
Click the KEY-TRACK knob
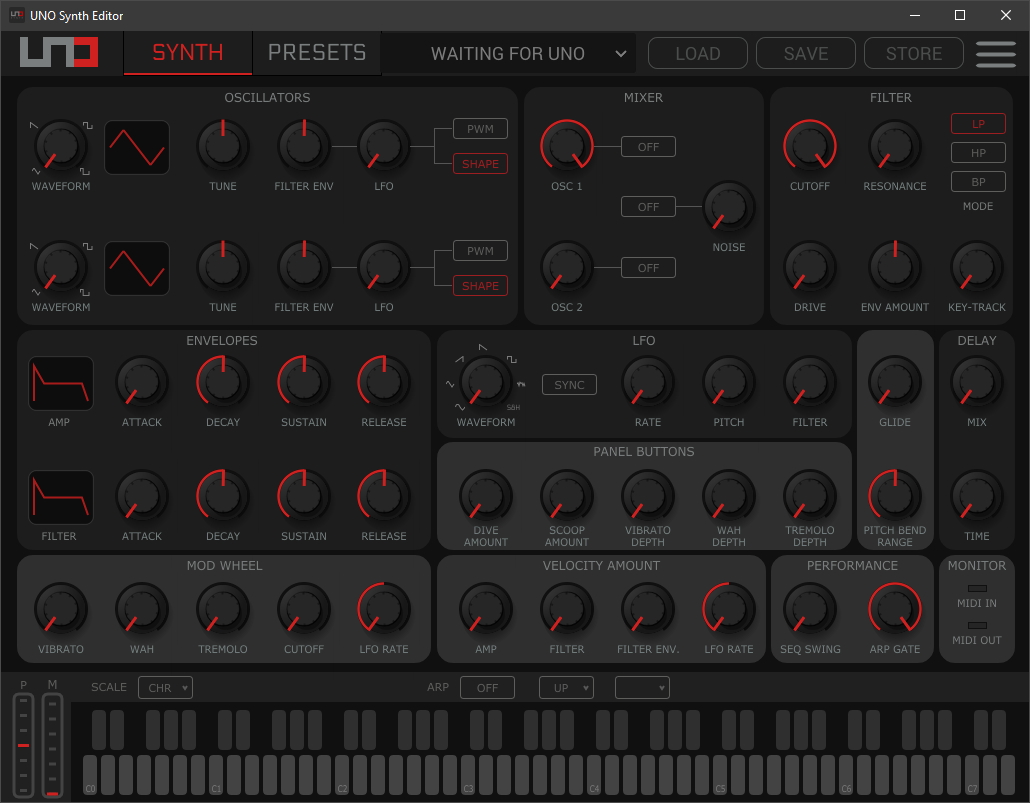(976, 267)
